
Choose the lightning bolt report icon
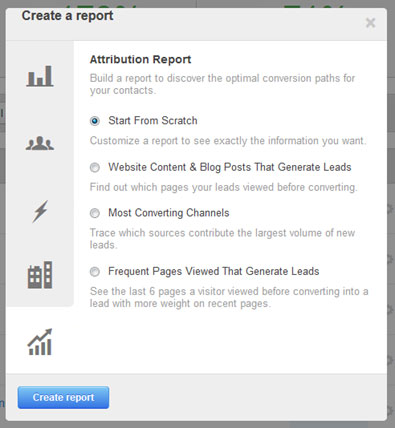pos(40,211)
